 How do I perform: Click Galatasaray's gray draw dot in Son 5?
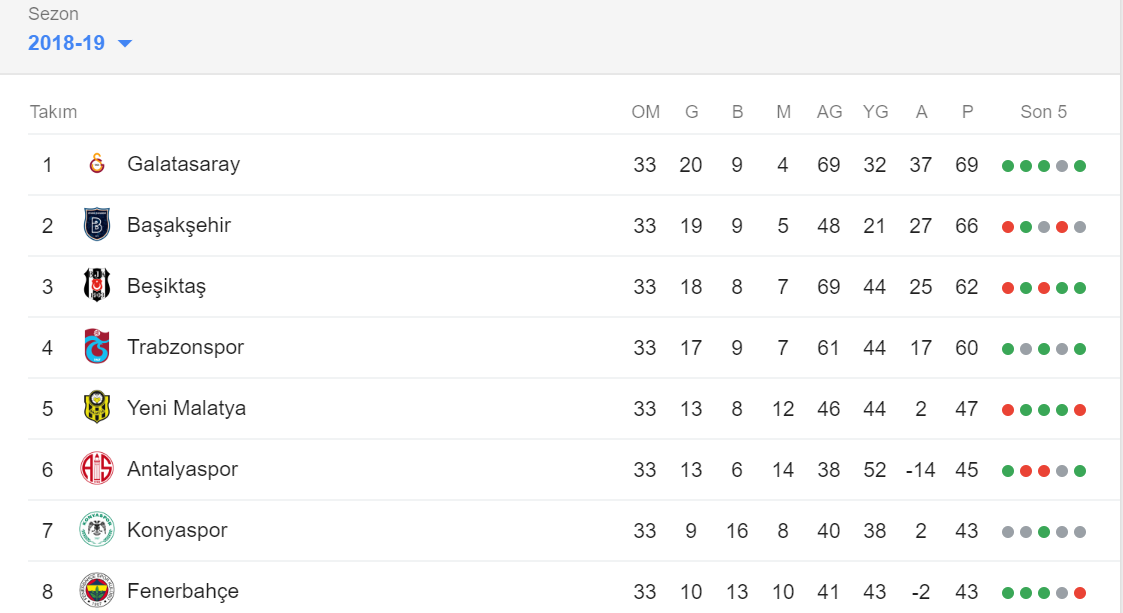click(x=1061, y=166)
